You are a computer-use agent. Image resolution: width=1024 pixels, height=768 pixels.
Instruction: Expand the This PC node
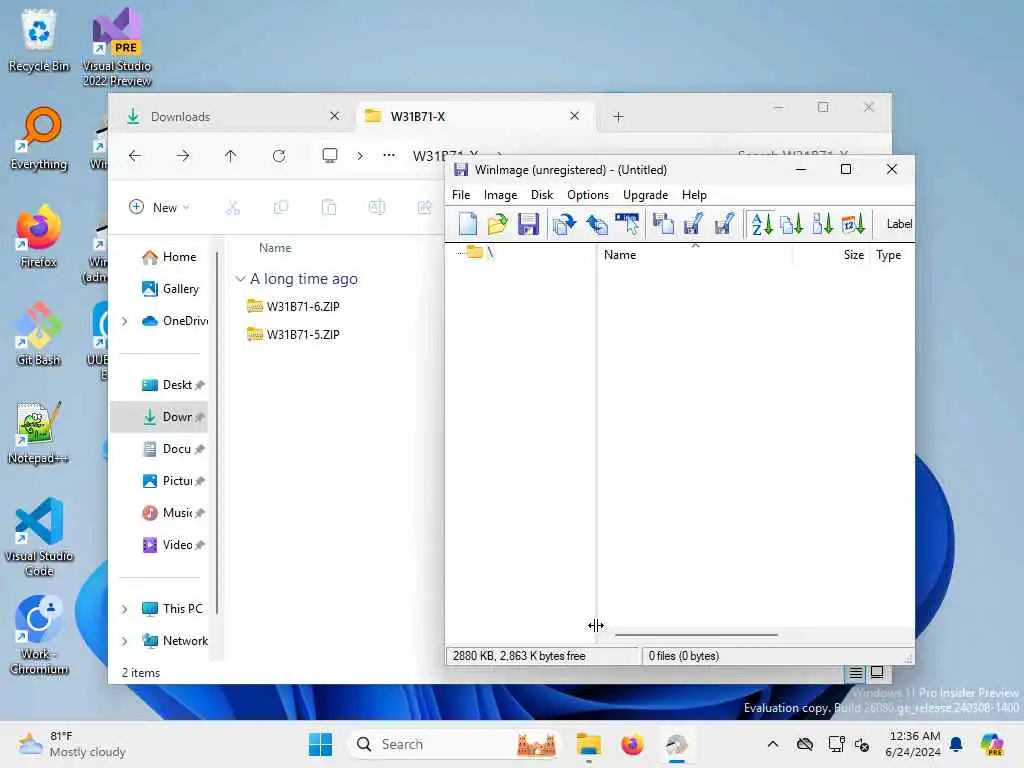(125, 609)
